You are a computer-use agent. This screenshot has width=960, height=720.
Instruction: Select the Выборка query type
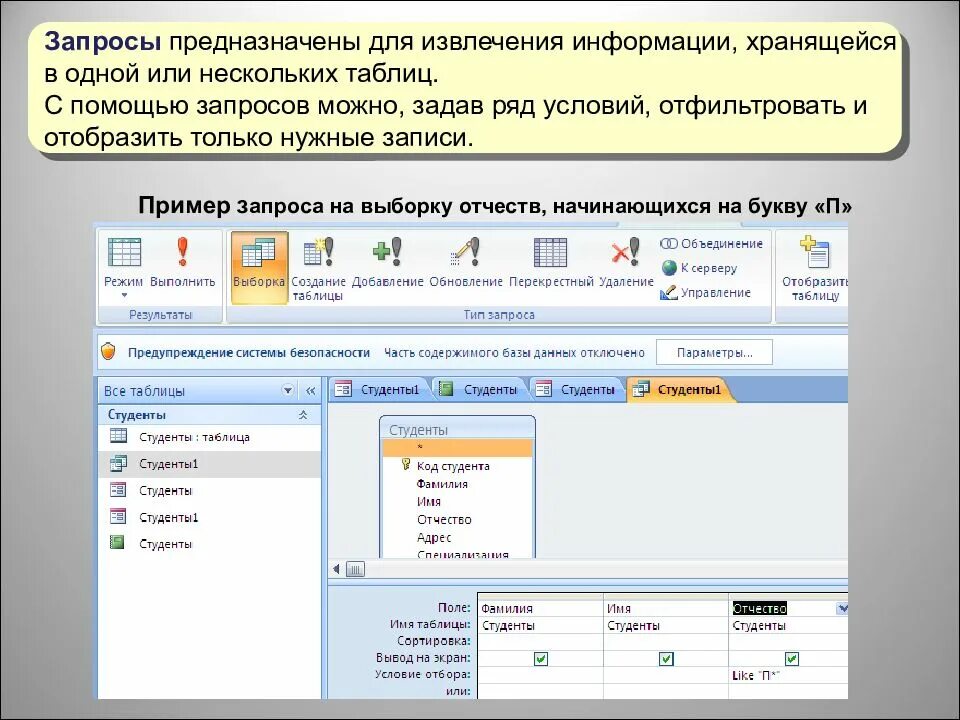coord(259,267)
